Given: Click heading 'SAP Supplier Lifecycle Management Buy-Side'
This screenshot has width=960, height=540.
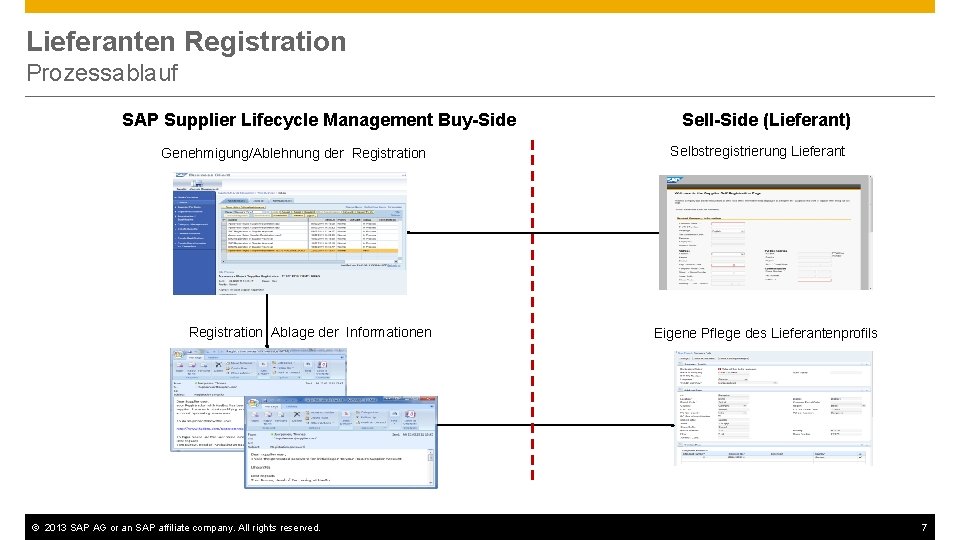Looking at the screenshot, I should [319, 119].
